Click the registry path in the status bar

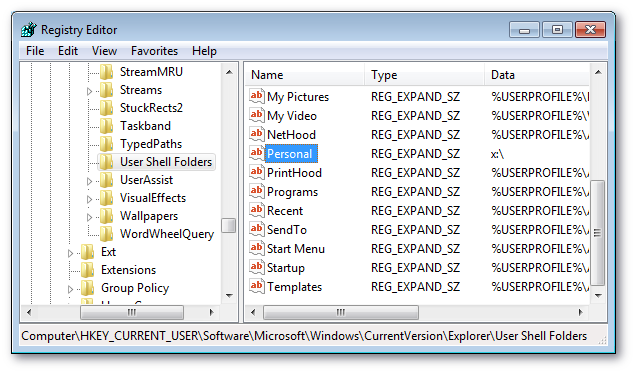304,336
